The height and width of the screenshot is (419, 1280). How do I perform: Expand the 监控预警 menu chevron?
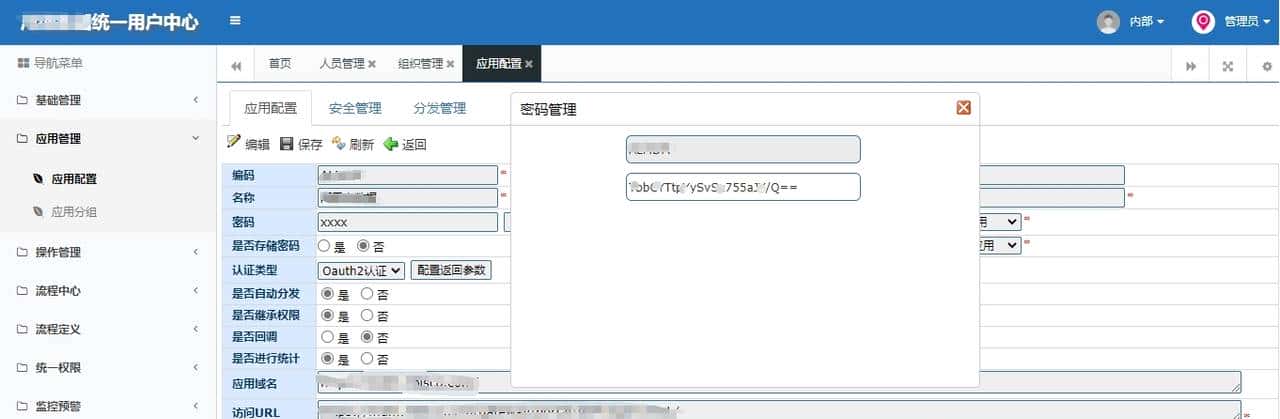click(x=196, y=406)
